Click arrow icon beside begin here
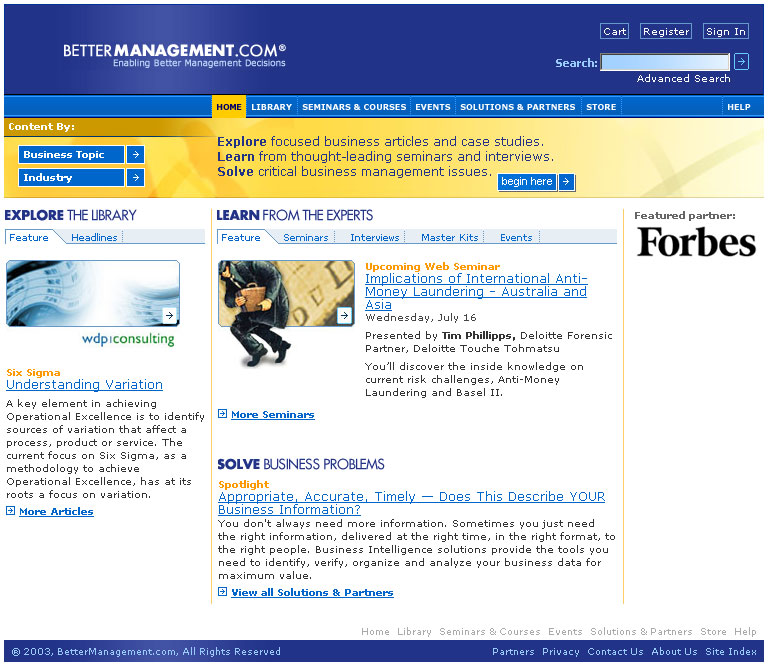768x666 pixels. point(566,182)
